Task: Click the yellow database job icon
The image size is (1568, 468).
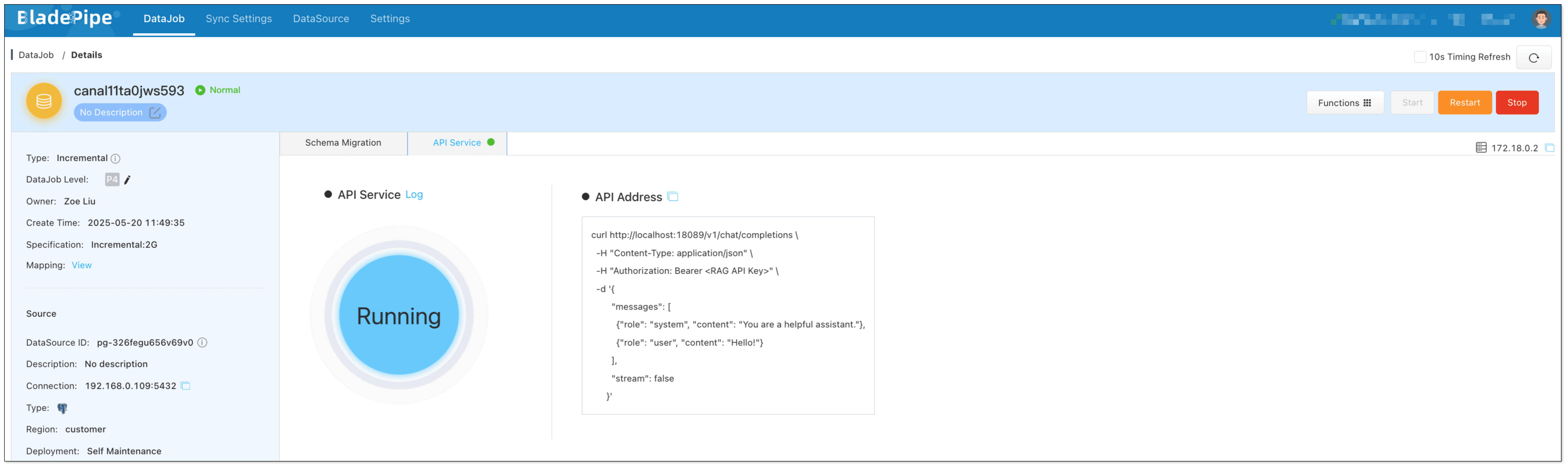Action: 44,101
